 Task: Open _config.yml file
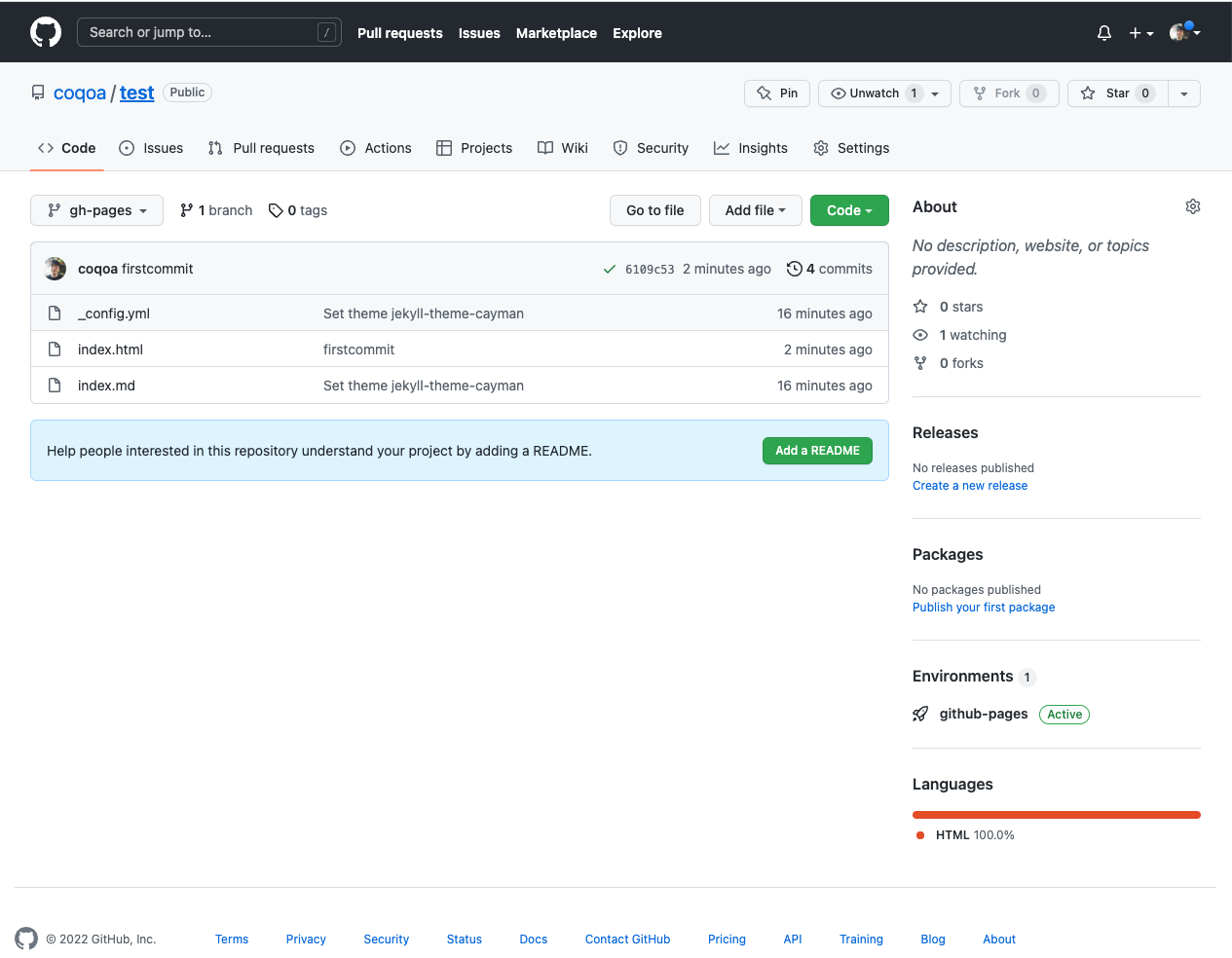(114, 313)
